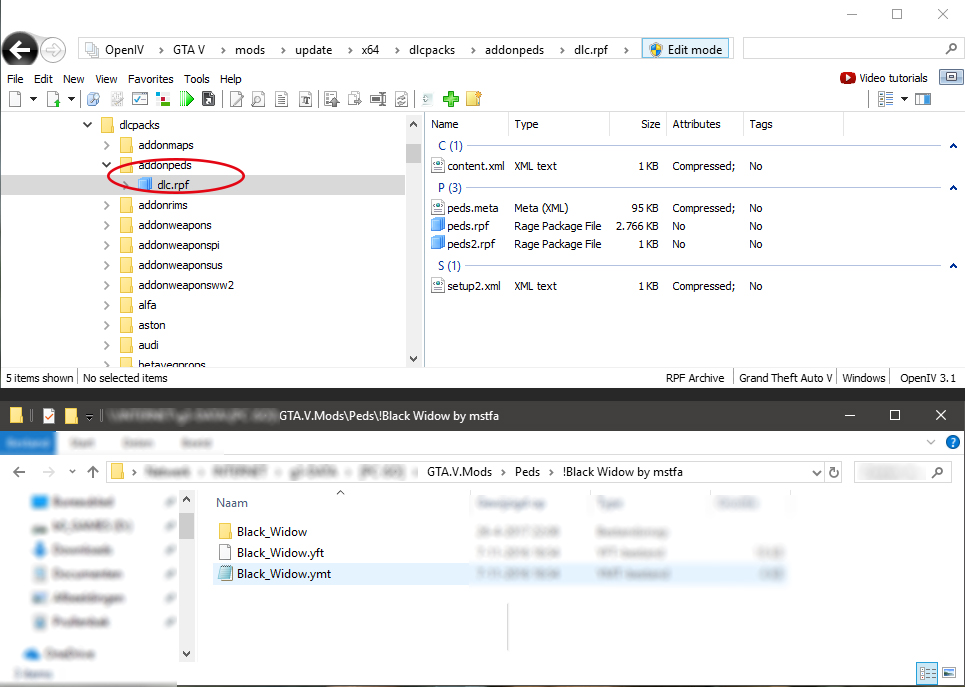Select the audi folder in tree
This screenshot has height=687, width=965.
click(148, 345)
